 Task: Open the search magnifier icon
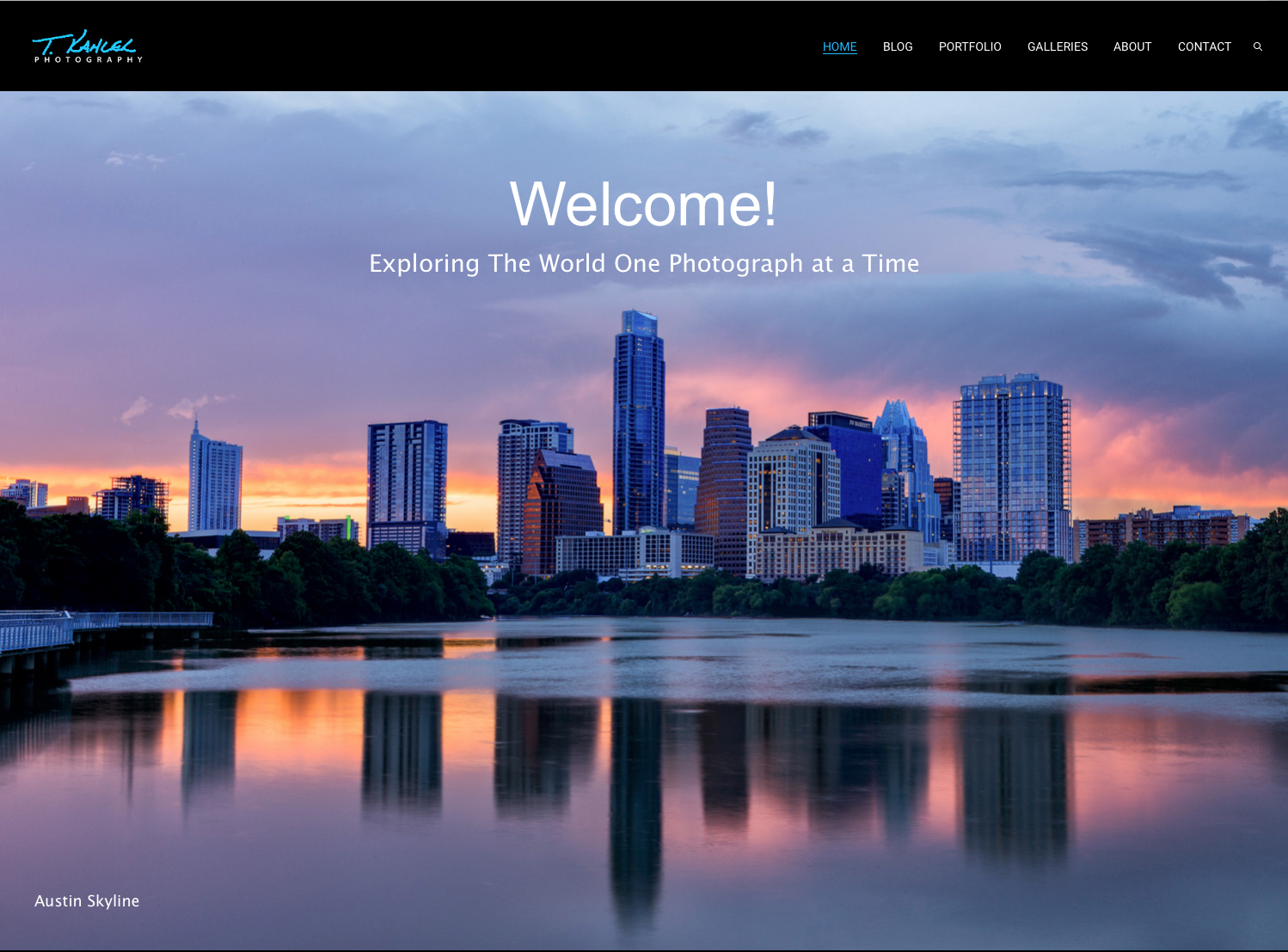pyautogui.click(x=1257, y=46)
